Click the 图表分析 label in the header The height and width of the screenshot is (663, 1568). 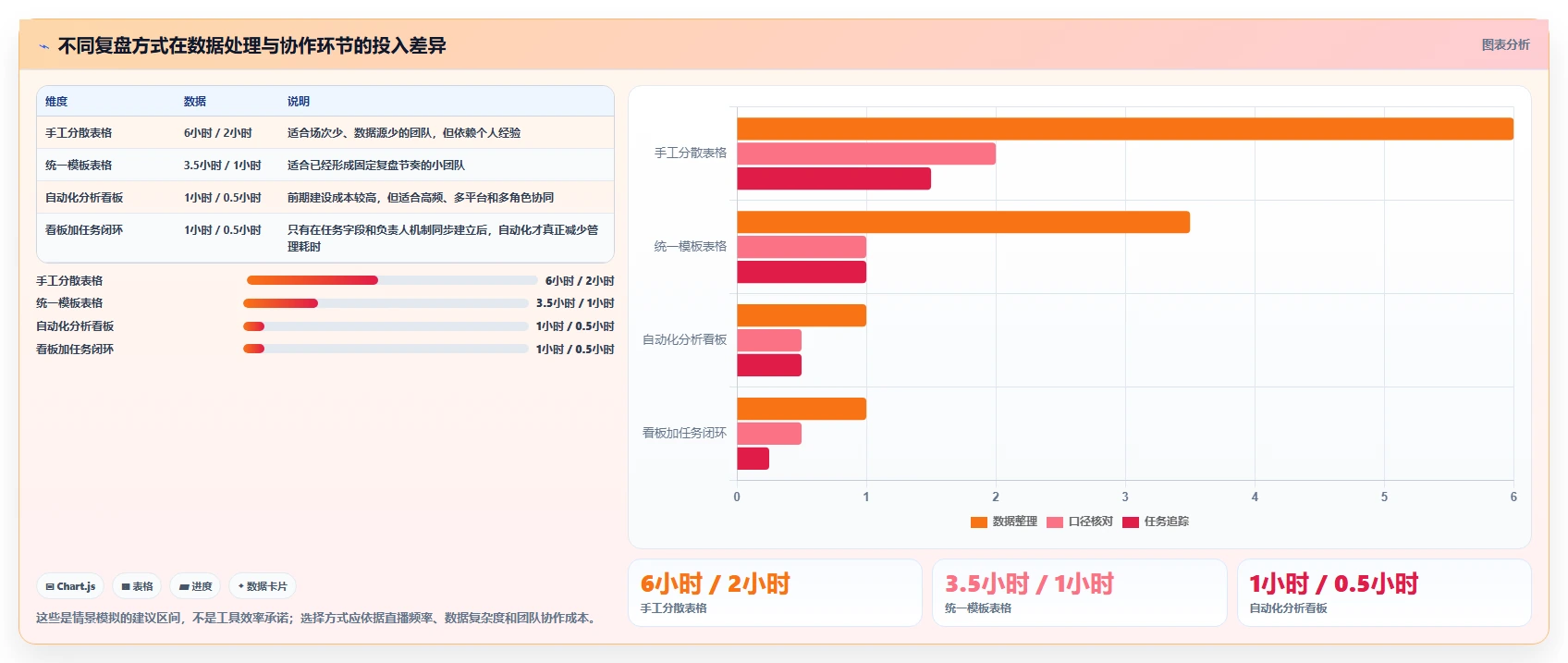(x=1505, y=44)
